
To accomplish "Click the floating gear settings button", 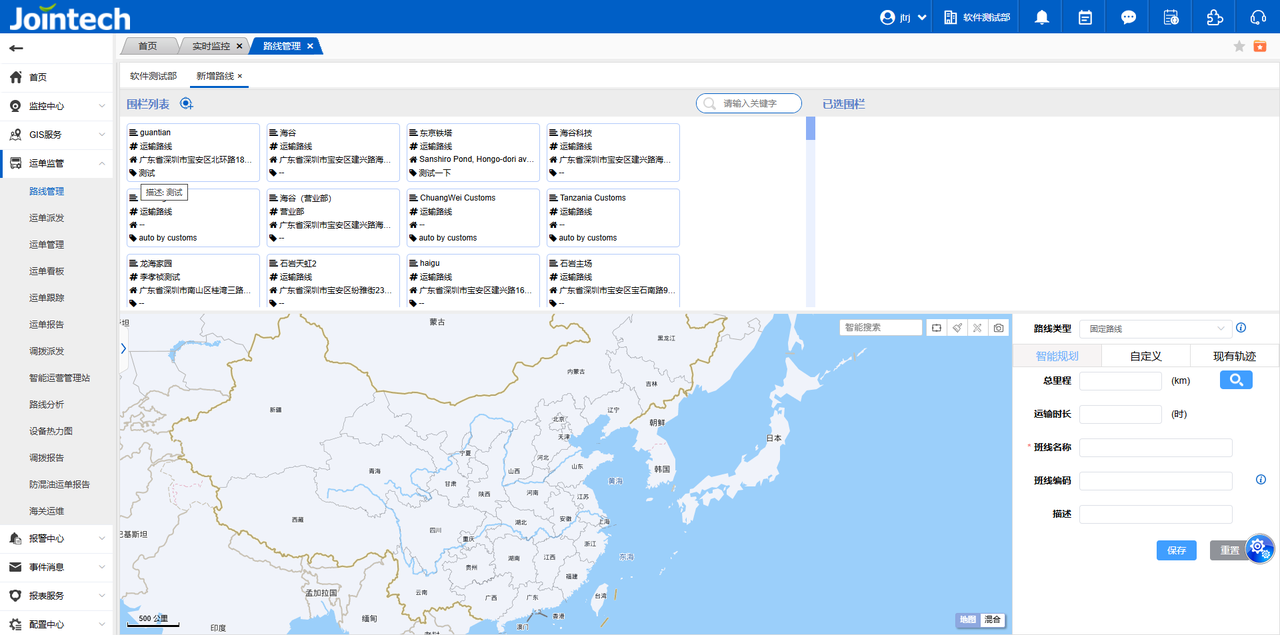I will click(1259, 547).
